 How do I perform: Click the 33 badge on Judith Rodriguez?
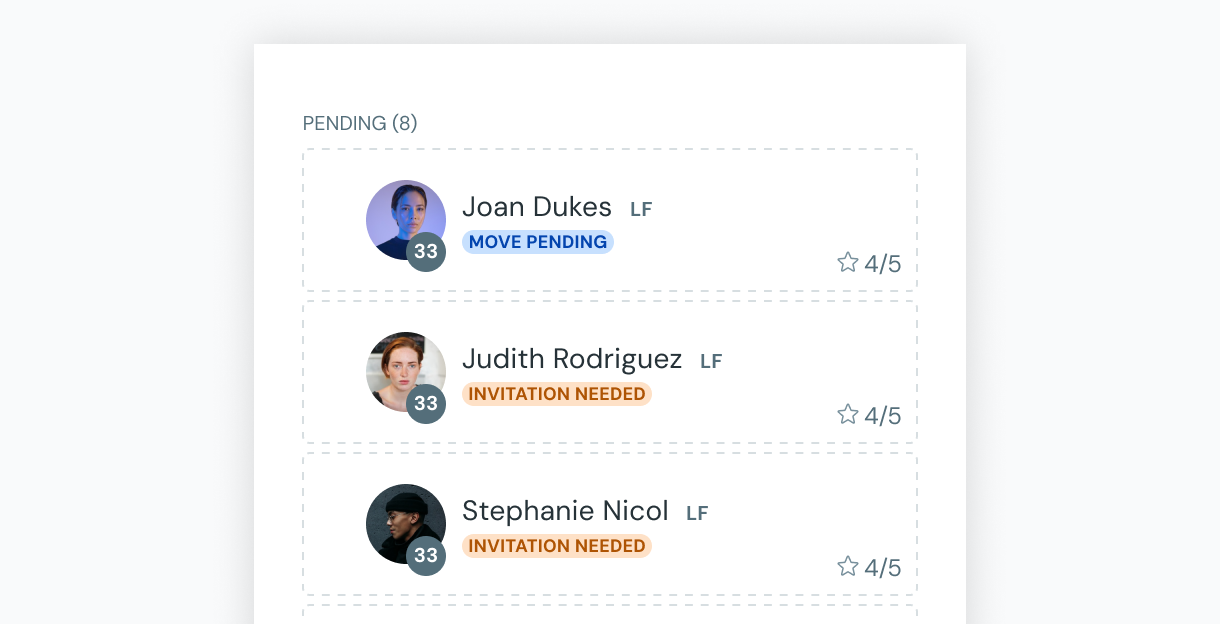(426, 404)
